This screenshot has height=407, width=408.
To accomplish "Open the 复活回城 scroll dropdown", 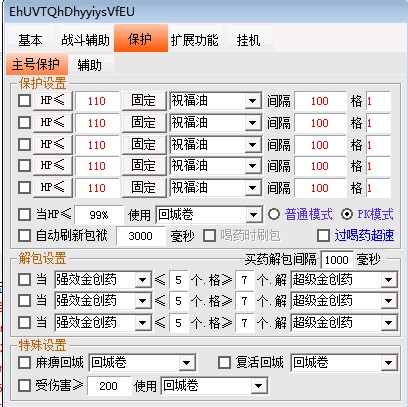I will click(x=389, y=363).
